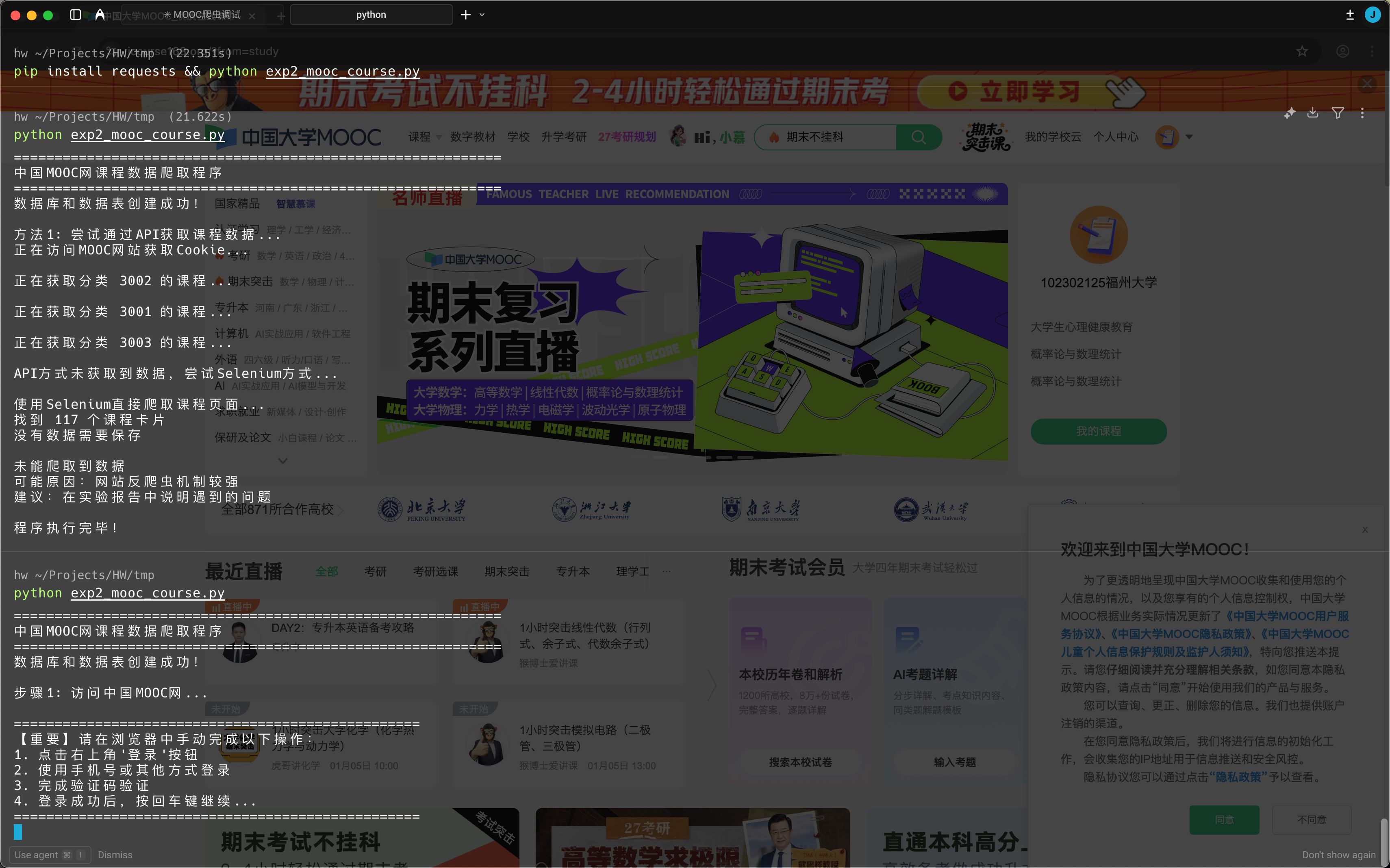Dismiss the agent suggestion bar
The image size is (1390, 868).
click(x=115, y=855)
